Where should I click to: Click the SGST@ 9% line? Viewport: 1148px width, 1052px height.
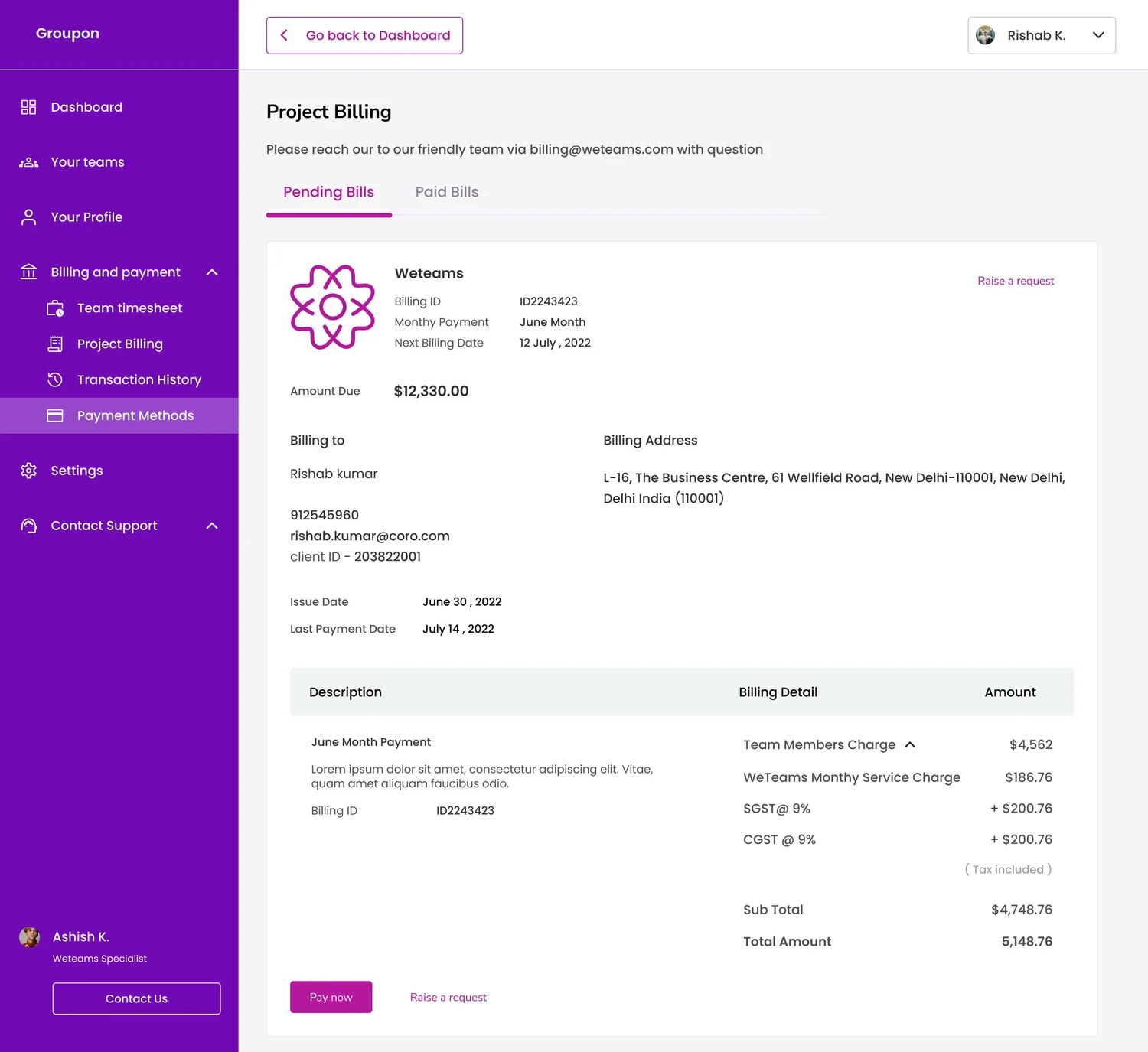click(x=898, y=809)
